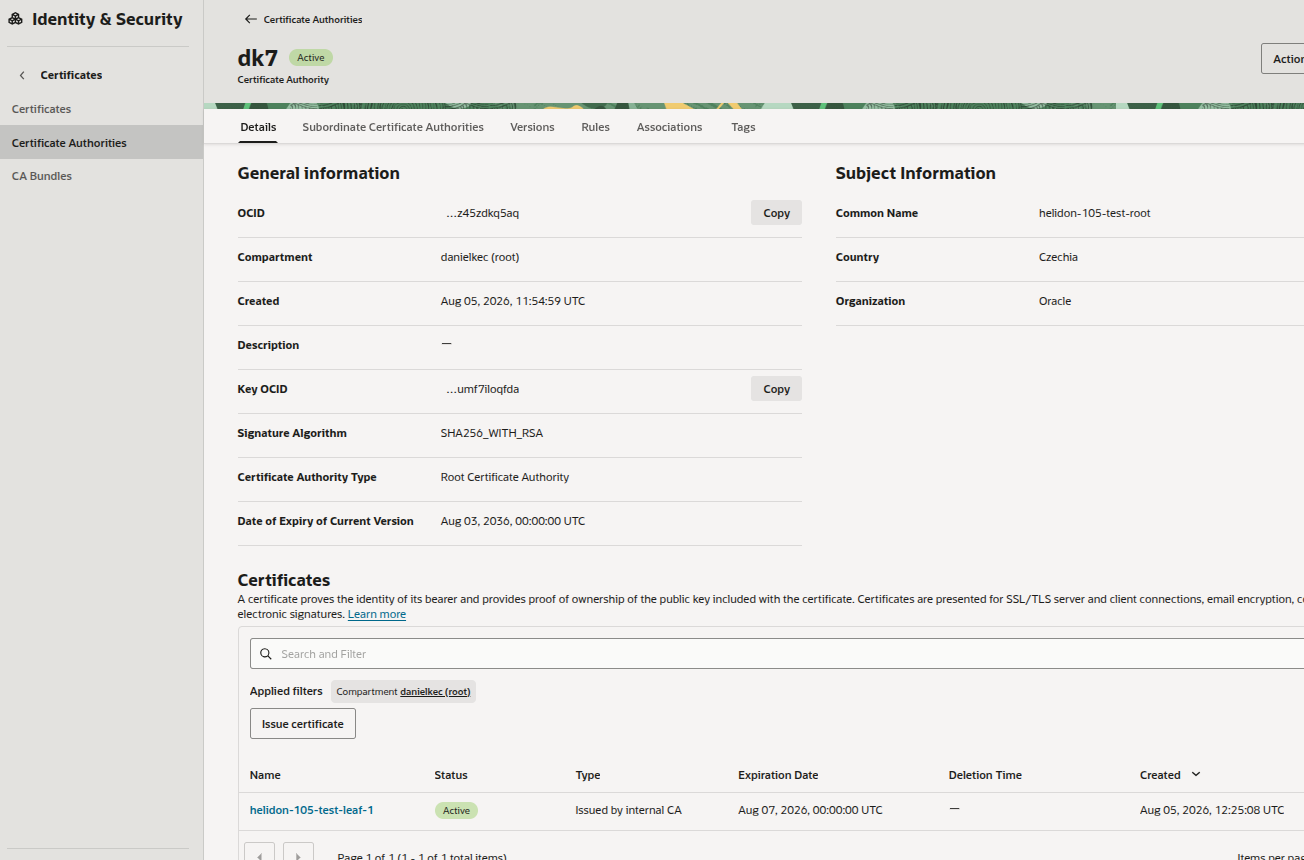Click the Issued by internal CA cell

[628, 810]
